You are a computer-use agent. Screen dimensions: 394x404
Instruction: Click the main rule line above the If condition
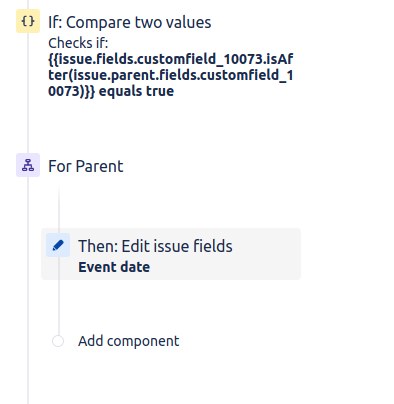(x=28, y=4)
